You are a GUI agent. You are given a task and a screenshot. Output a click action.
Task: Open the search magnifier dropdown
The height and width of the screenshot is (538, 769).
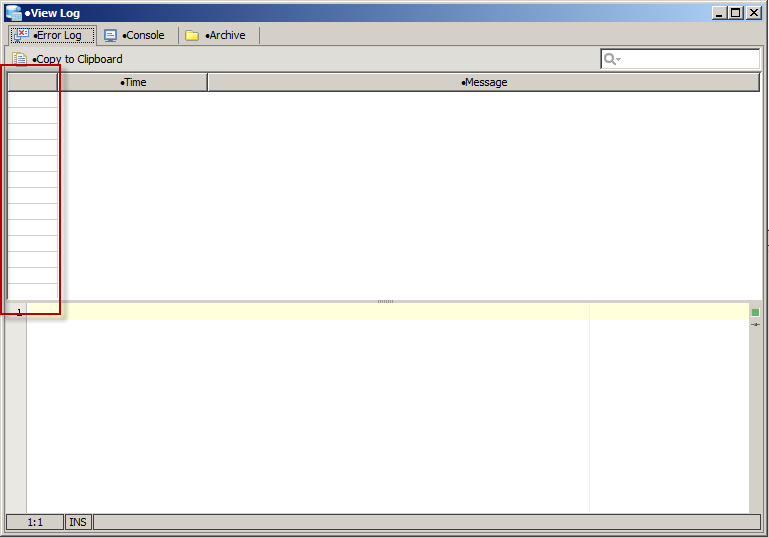612,59
